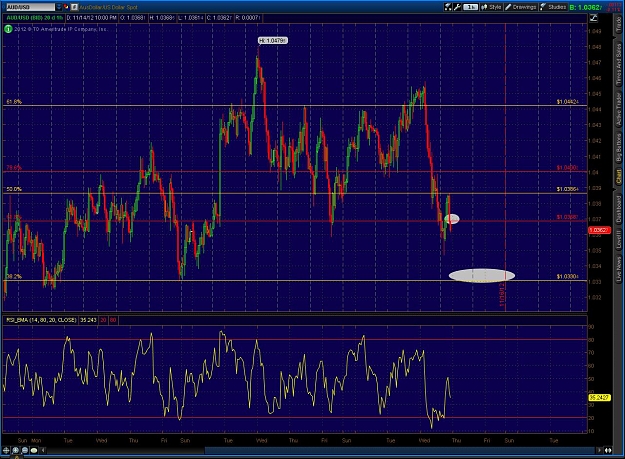Click the C: close price field in header
The image size is (625, 459).
219,18
